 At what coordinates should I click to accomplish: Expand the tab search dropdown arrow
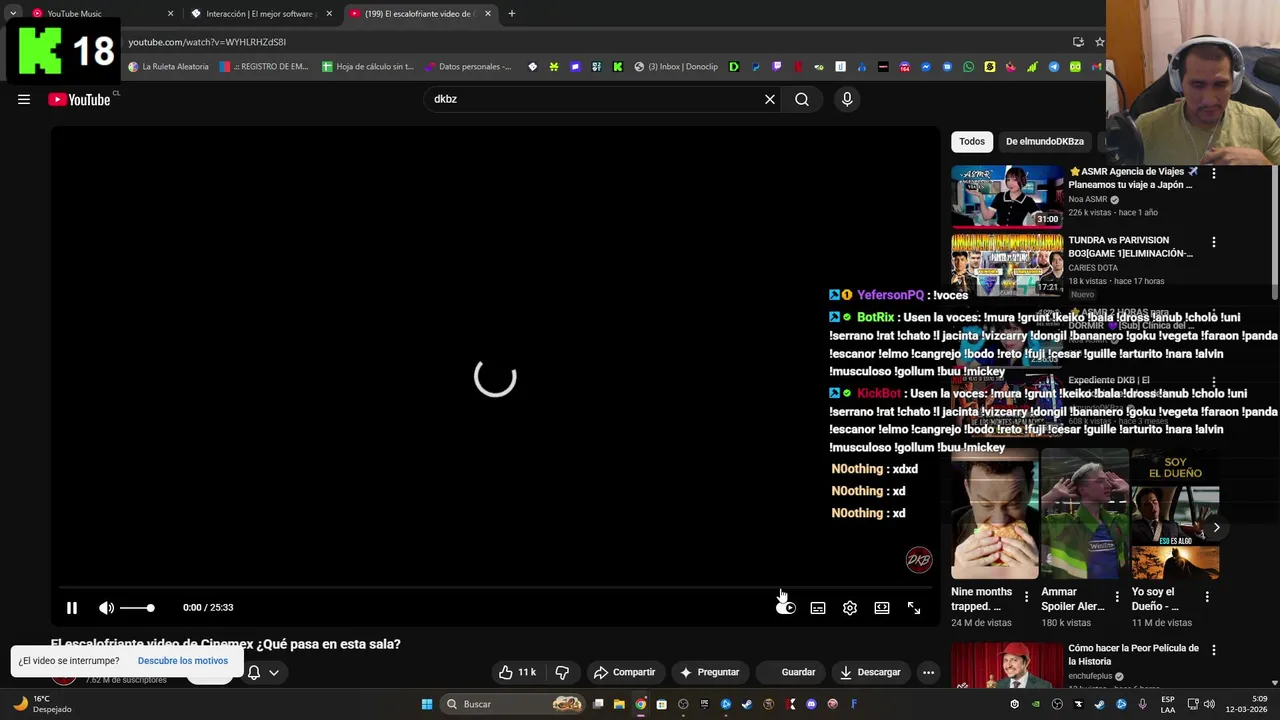[13, 14]
